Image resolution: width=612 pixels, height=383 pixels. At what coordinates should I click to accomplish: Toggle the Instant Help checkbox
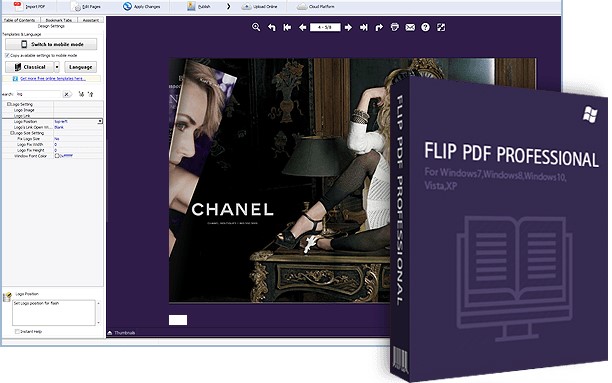(17, 331)
